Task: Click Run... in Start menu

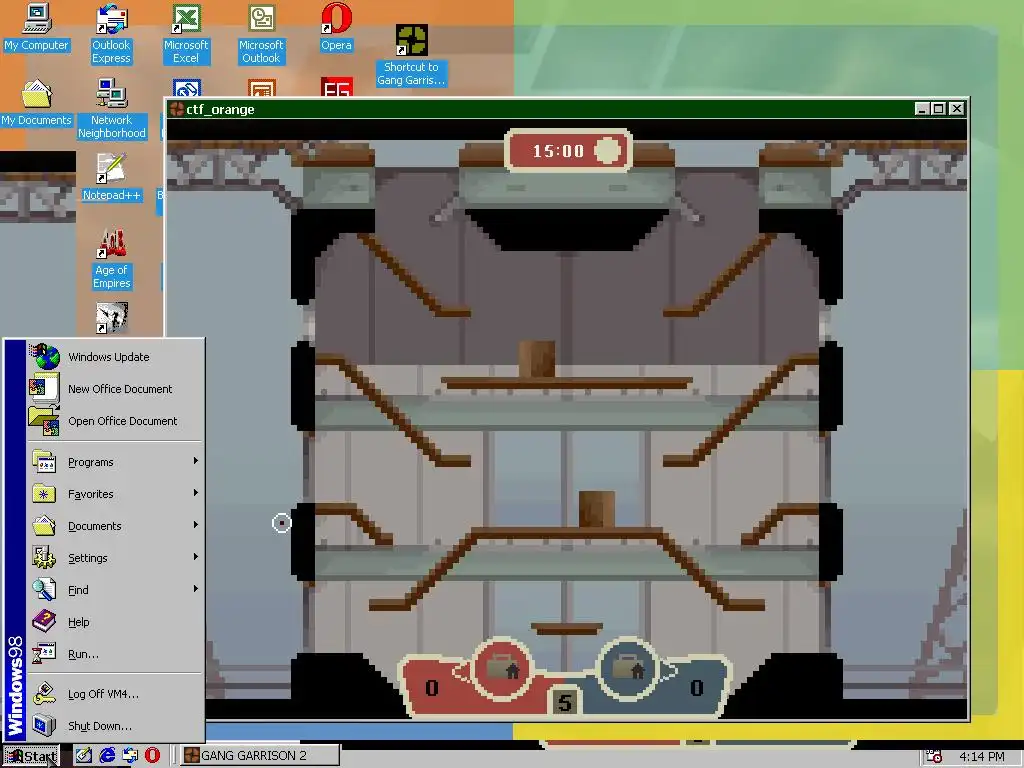Action: click(x=116, y=654)
